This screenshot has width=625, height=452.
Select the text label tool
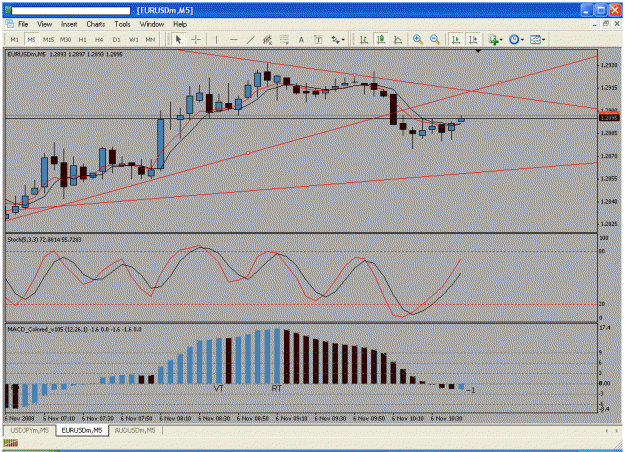[318, 39]
